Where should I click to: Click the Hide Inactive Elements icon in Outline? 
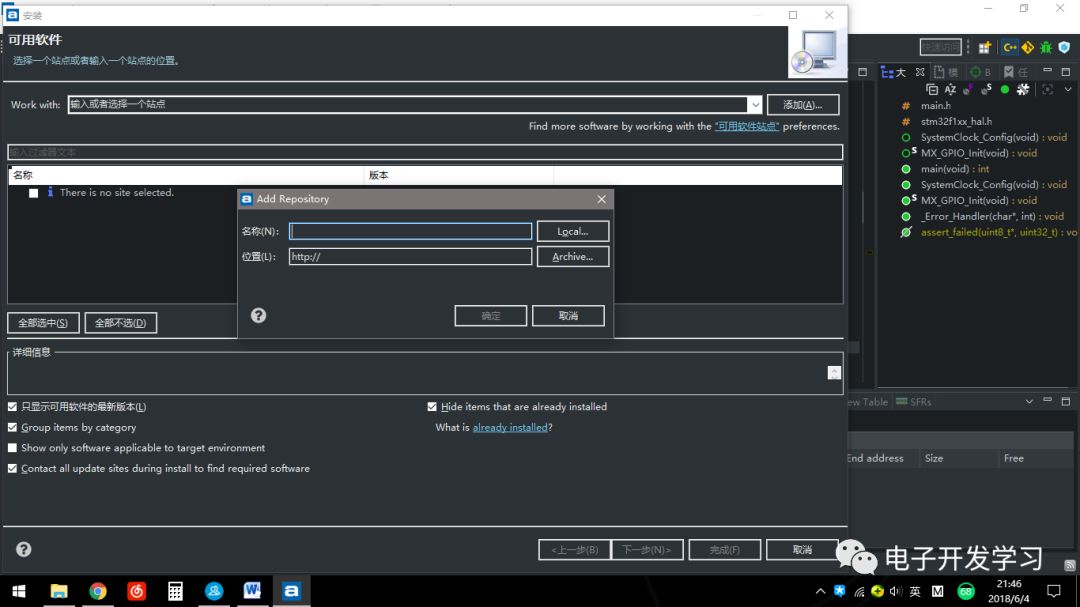click(1023, 90)
